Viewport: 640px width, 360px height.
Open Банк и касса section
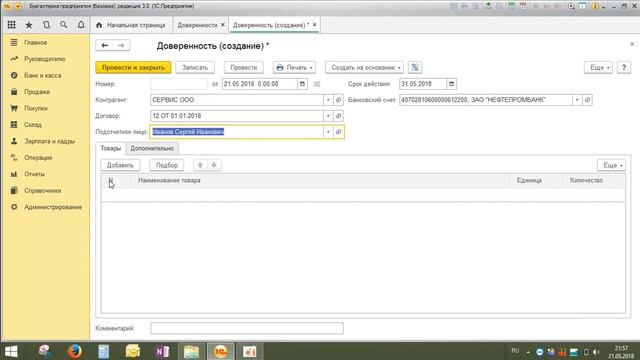(x=42, y=76)
